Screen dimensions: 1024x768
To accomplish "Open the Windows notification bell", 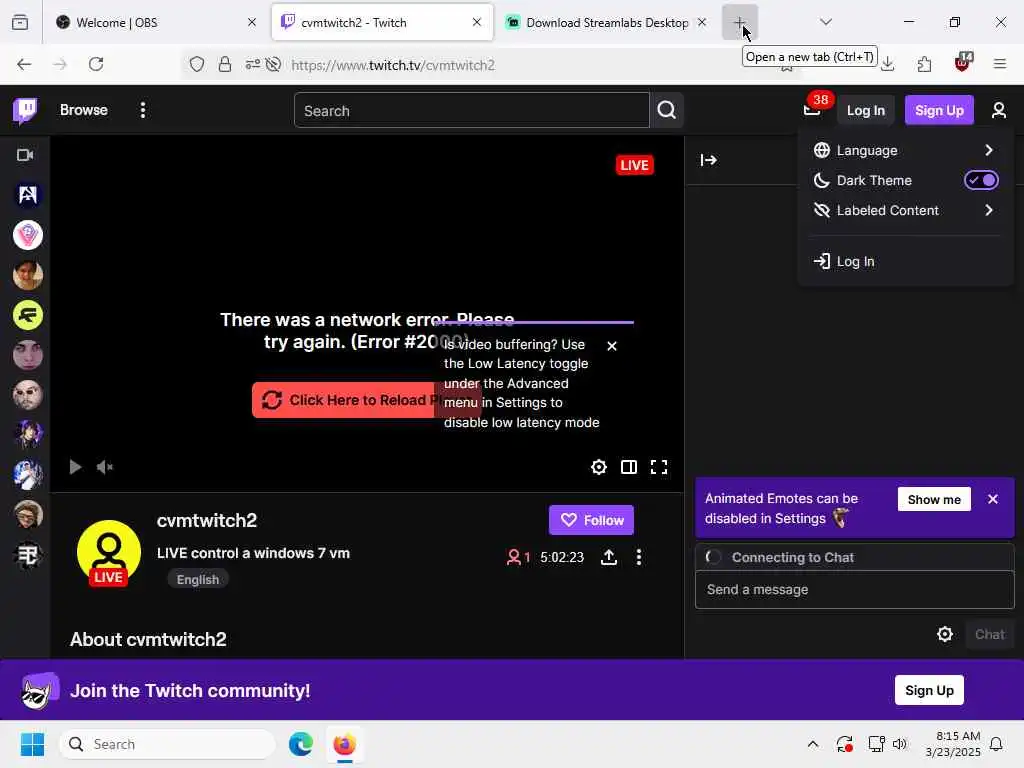I will tap(996, 744).
